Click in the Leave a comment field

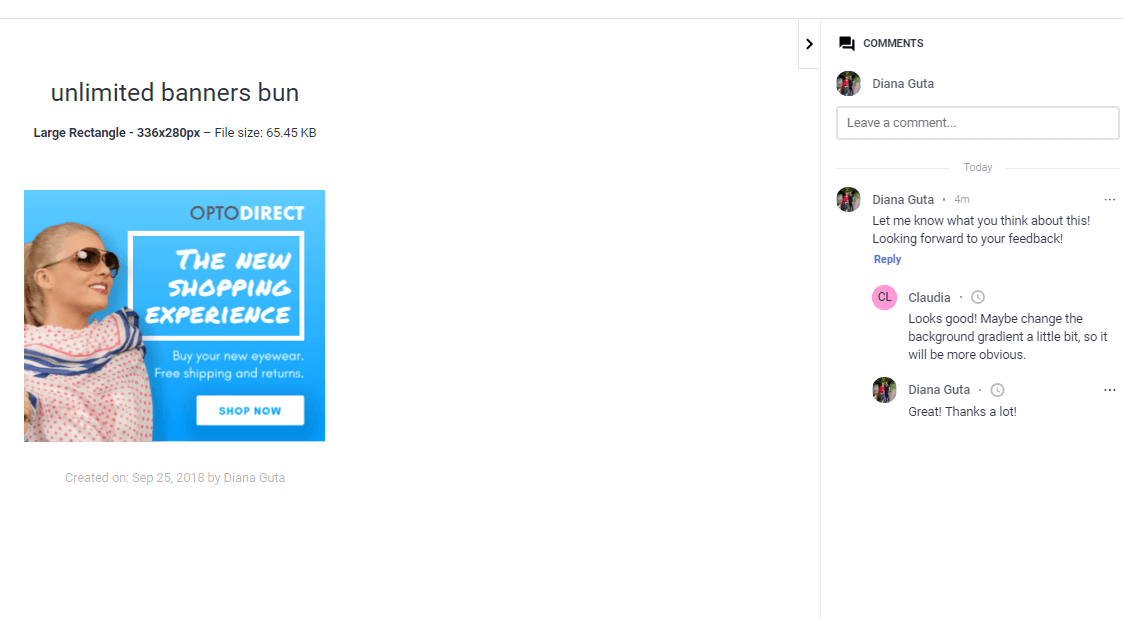pyautogui.click(x=977, y=123)
